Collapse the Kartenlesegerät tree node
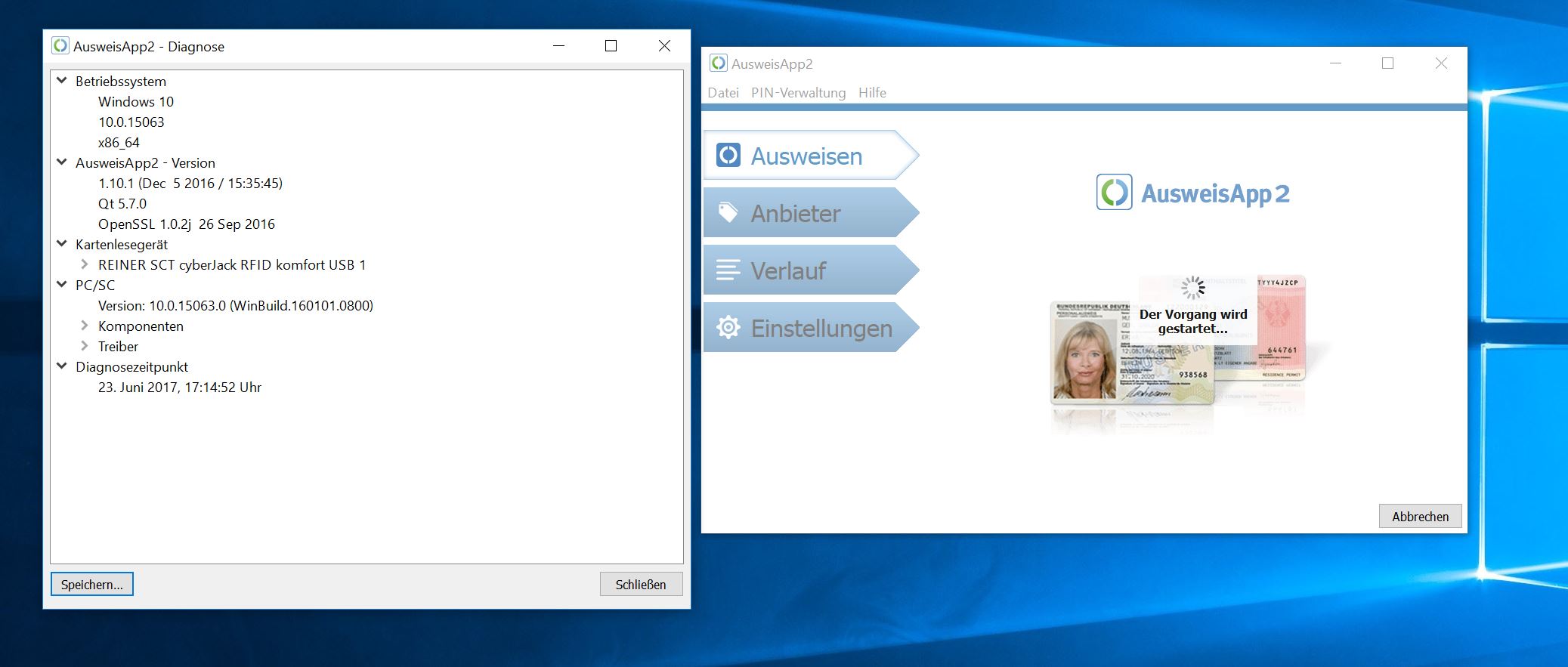This screenshot has height=667, width=1568. coord(62,243)
